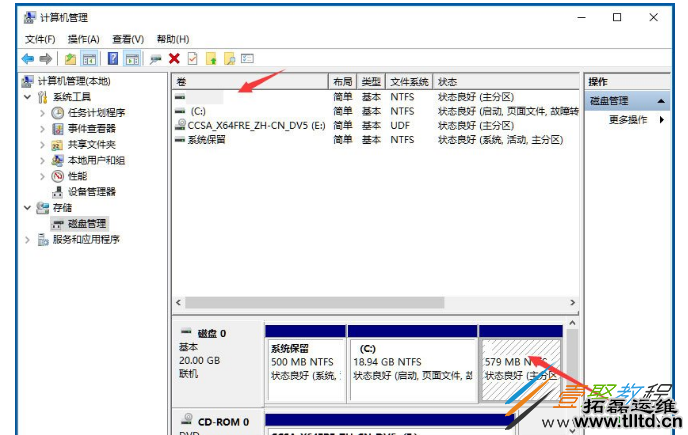
Task: Click the folder with magnifier search icon
Action: 229,58
